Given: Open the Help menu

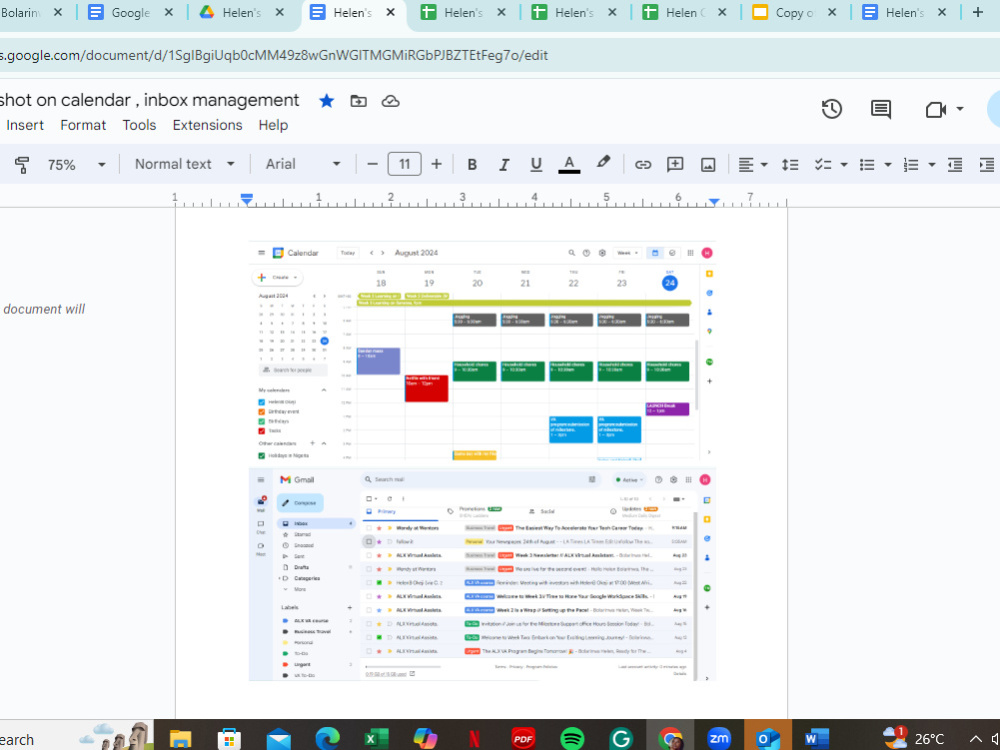Looking at the screenshot, I should pos(273,125).
